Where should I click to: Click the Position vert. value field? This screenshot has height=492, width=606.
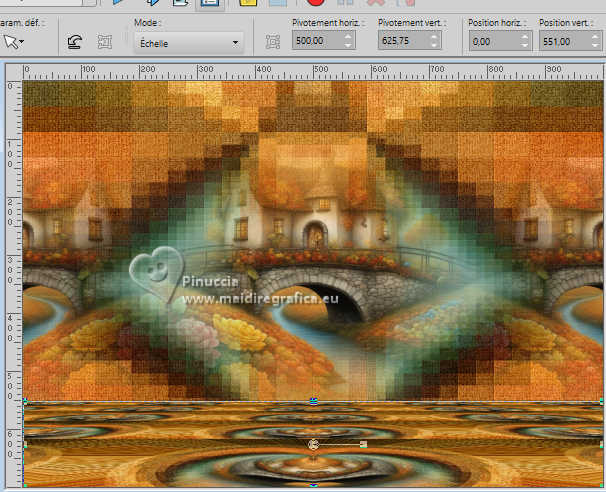click(564, 41)
